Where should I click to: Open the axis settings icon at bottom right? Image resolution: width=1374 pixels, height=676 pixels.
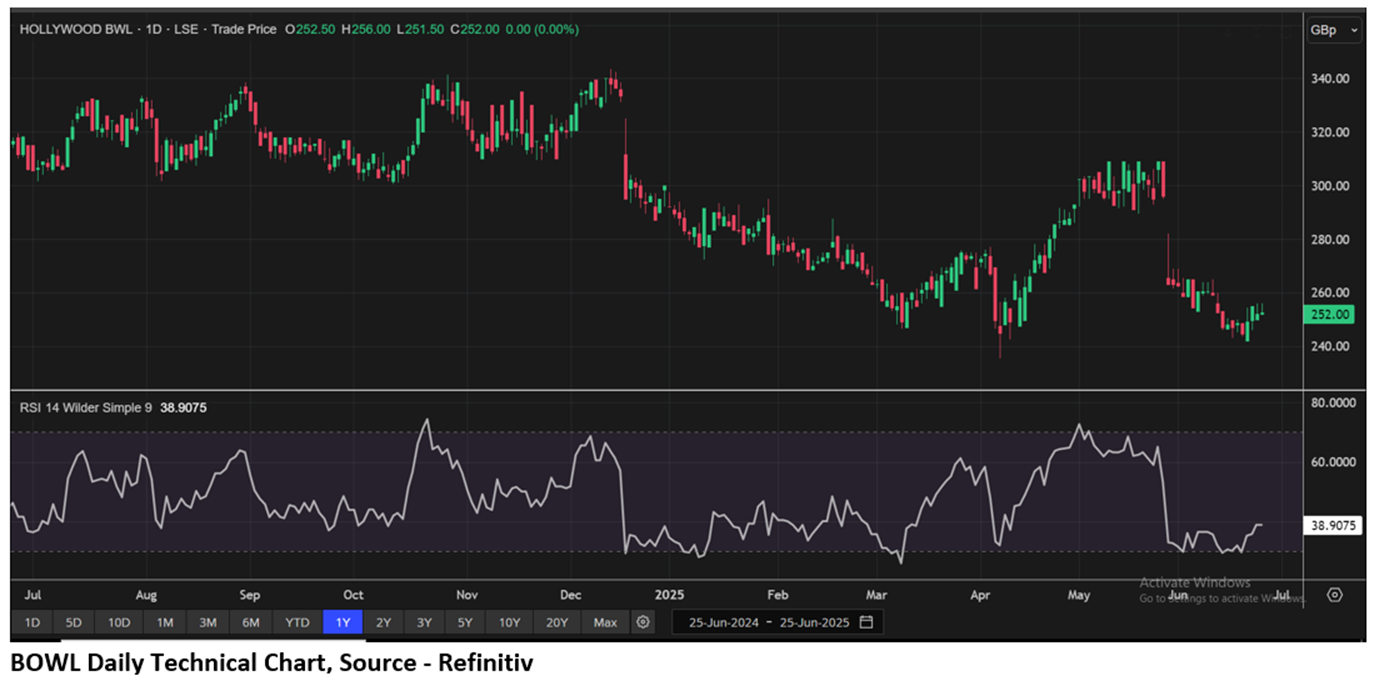click(x=1334, y=594)
